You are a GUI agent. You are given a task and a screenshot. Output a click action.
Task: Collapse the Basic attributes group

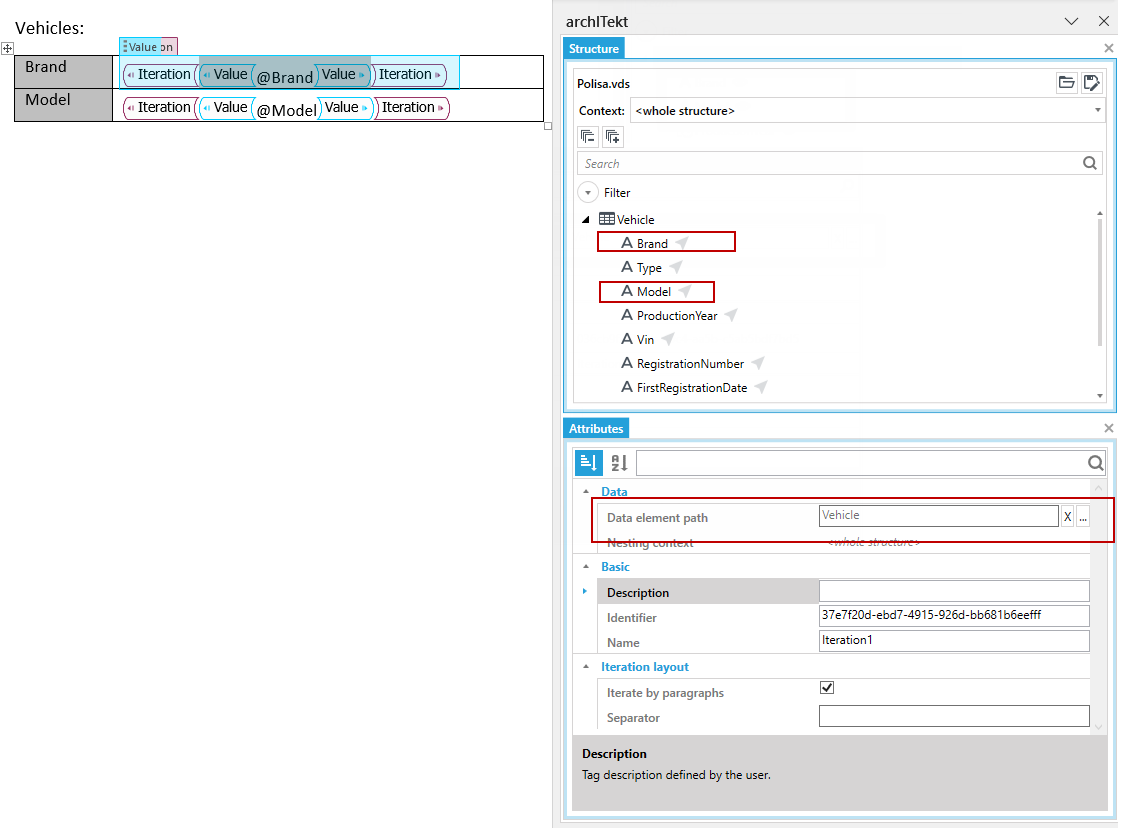tap(586, 567)
